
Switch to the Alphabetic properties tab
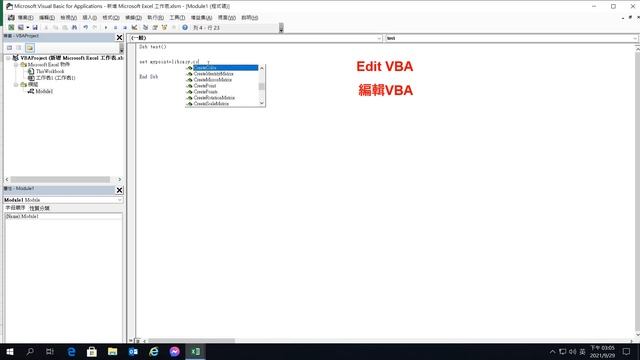click(16, 208)
